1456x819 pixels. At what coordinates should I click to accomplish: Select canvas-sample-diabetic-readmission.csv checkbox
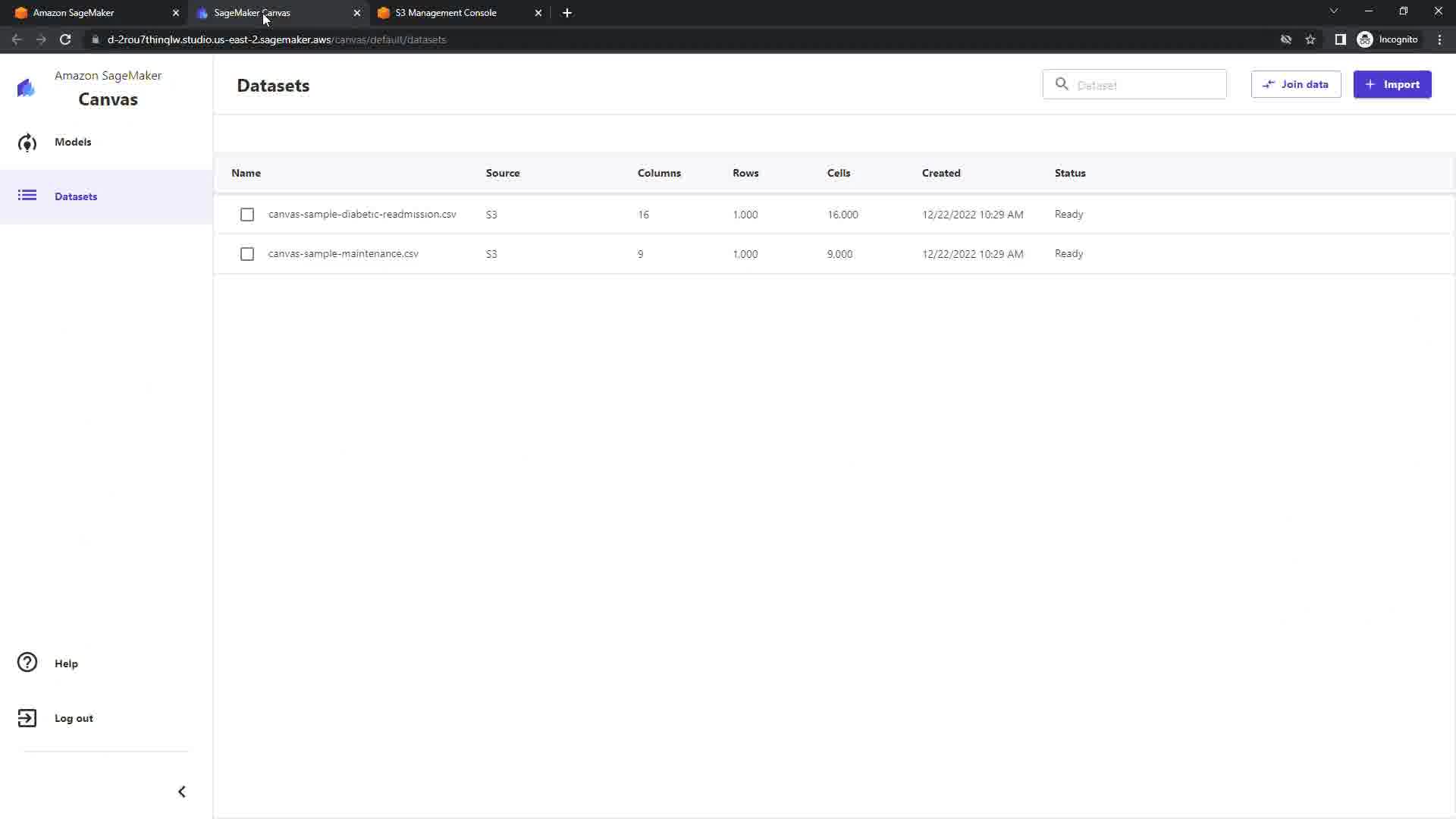pos(247,215)
